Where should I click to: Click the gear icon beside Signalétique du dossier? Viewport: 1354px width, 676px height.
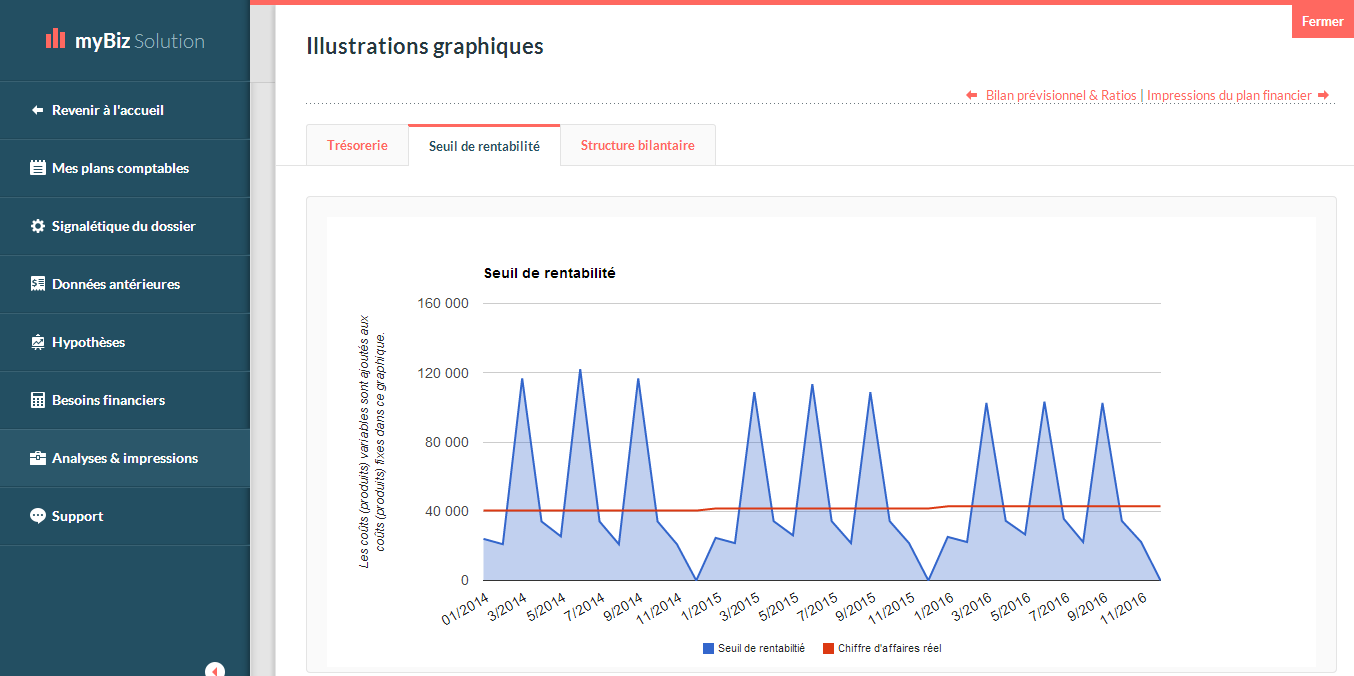[38, 226]
